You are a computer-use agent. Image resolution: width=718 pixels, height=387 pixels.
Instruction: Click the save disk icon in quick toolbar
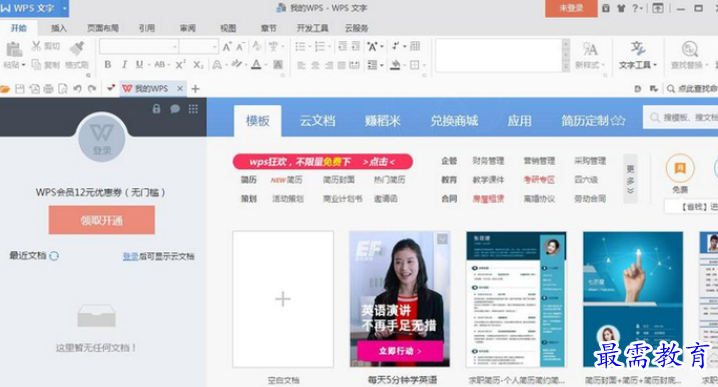click(20, 89)
